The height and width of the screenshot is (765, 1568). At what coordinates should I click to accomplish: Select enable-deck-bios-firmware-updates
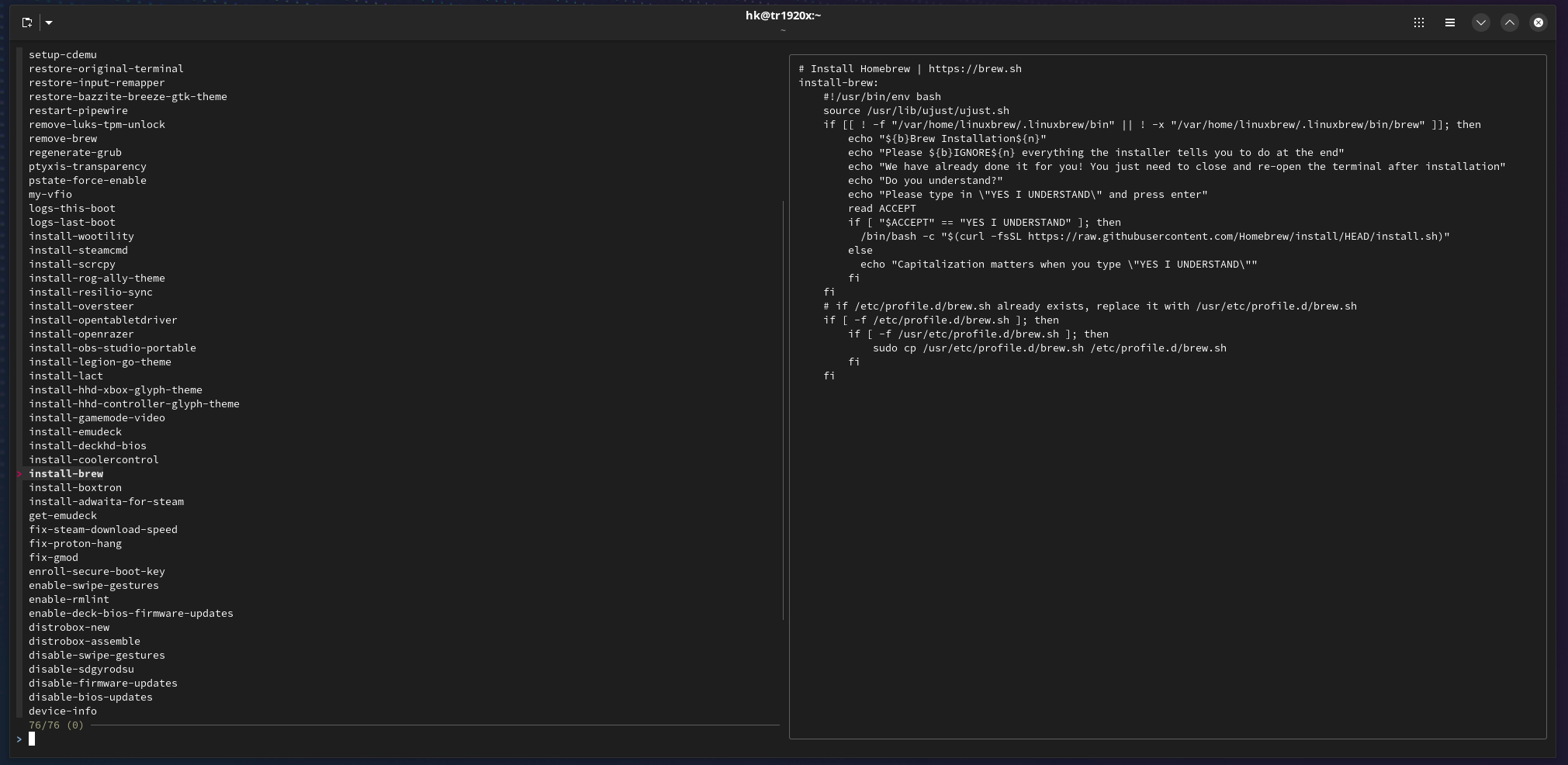tap(131, 614)
